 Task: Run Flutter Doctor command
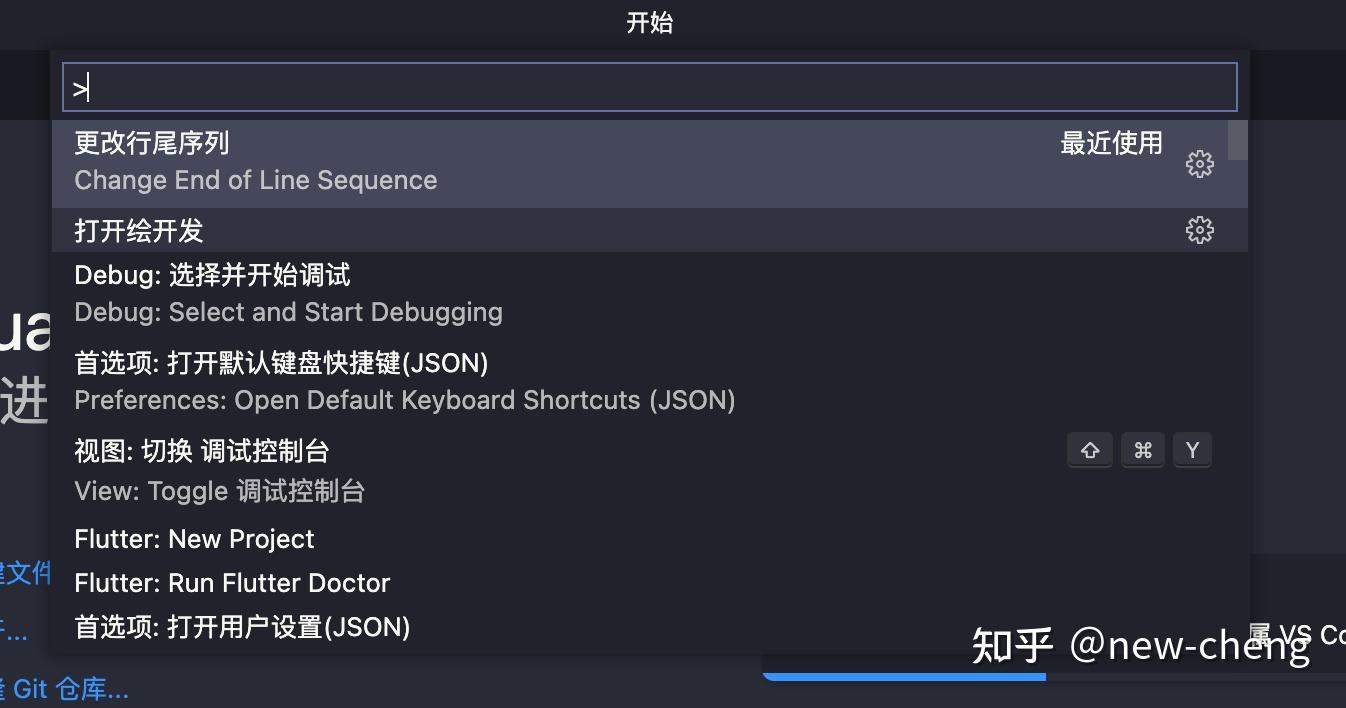[232, 583]
